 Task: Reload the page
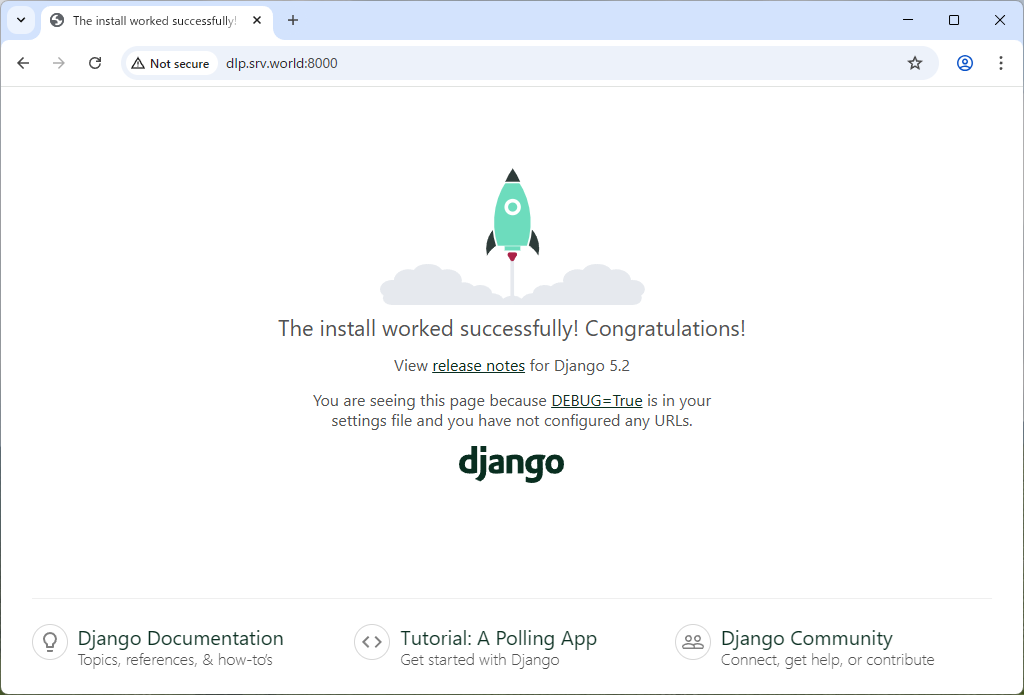coord(95,62)
